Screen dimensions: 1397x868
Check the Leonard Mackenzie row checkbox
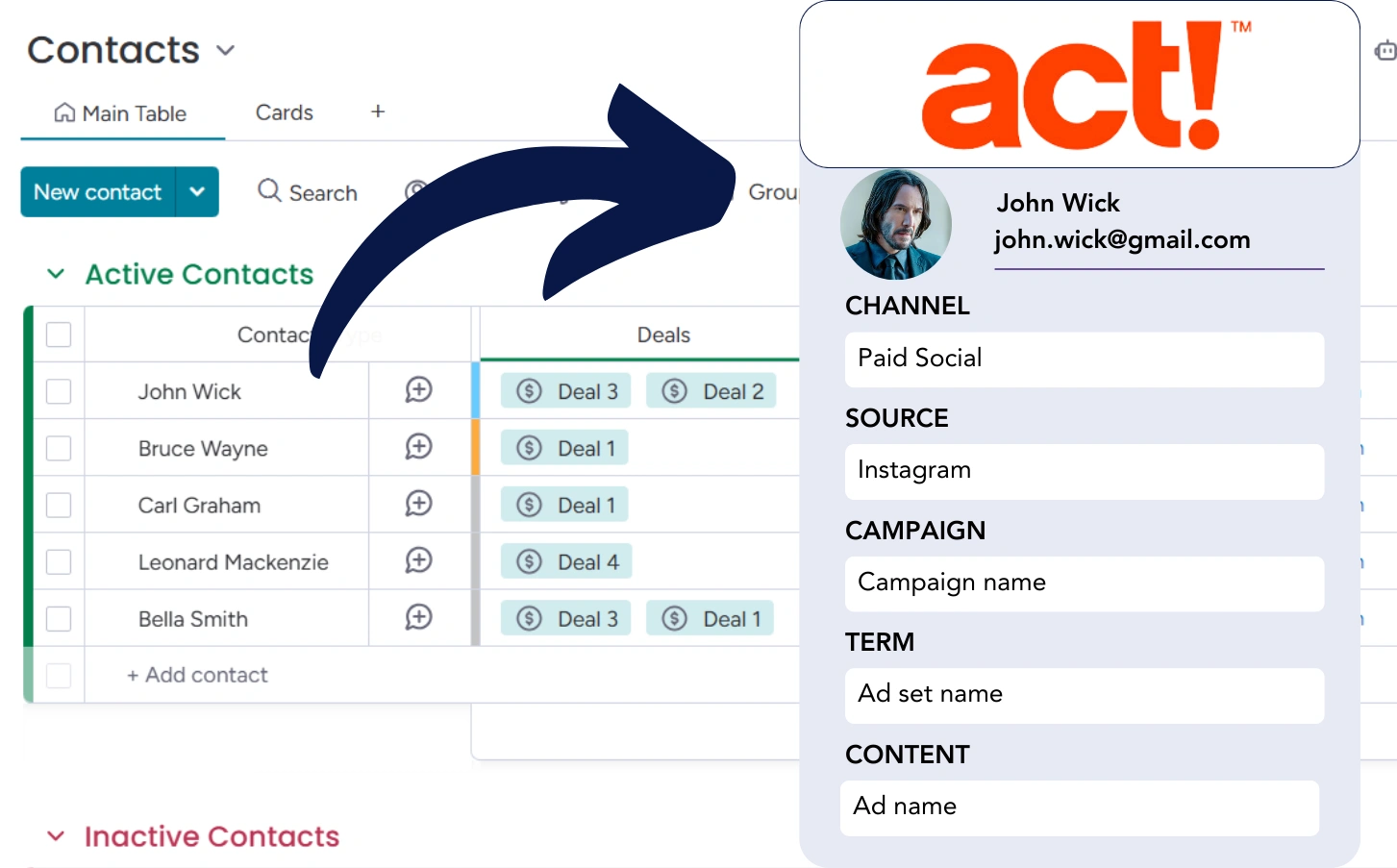coord(59,561)
